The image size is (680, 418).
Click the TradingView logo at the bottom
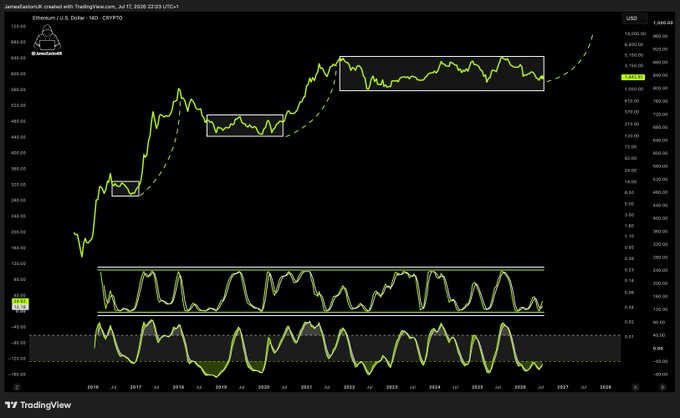[x=38, y=405]
